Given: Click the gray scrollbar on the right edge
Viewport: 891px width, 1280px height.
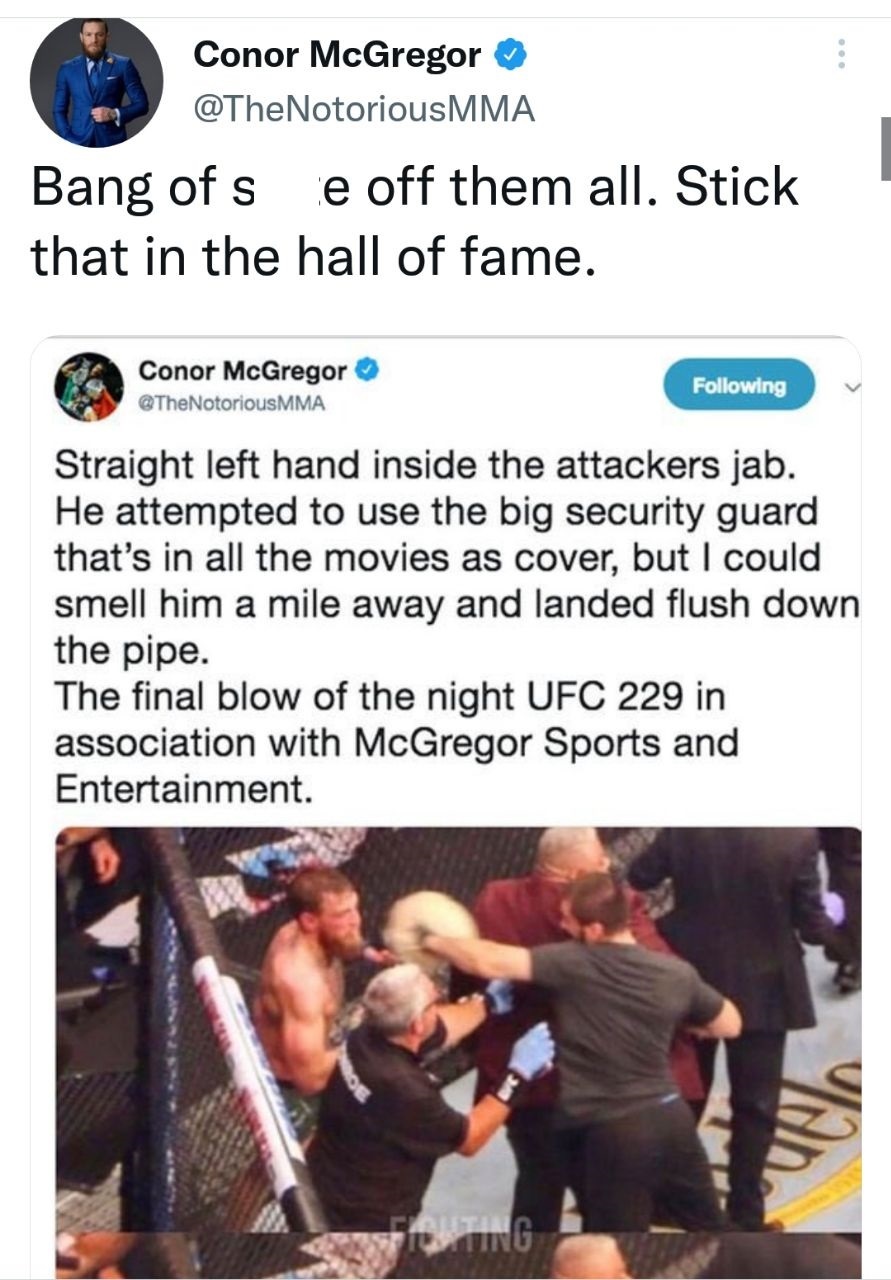Looking at the screenshot, I should click(885, 148).
